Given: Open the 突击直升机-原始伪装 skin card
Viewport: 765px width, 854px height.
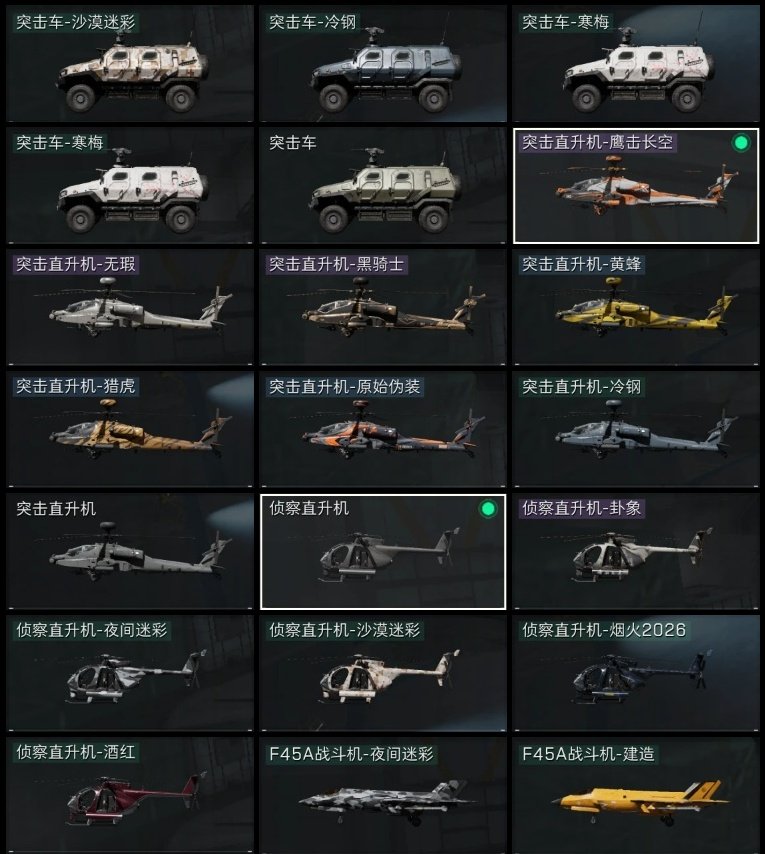Looking at the screenshot, I should tap(383, 429).
